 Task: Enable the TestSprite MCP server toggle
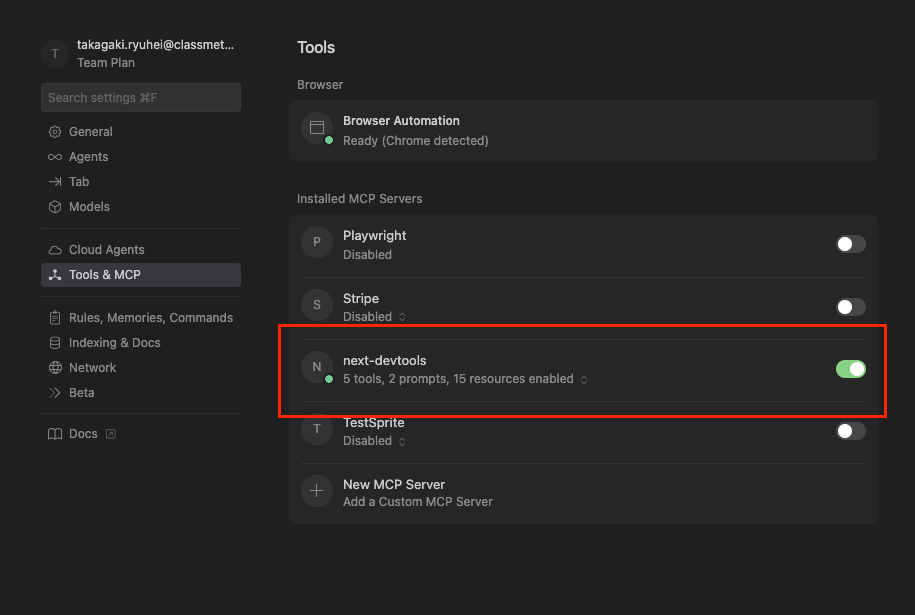click(x=850, y=431)
